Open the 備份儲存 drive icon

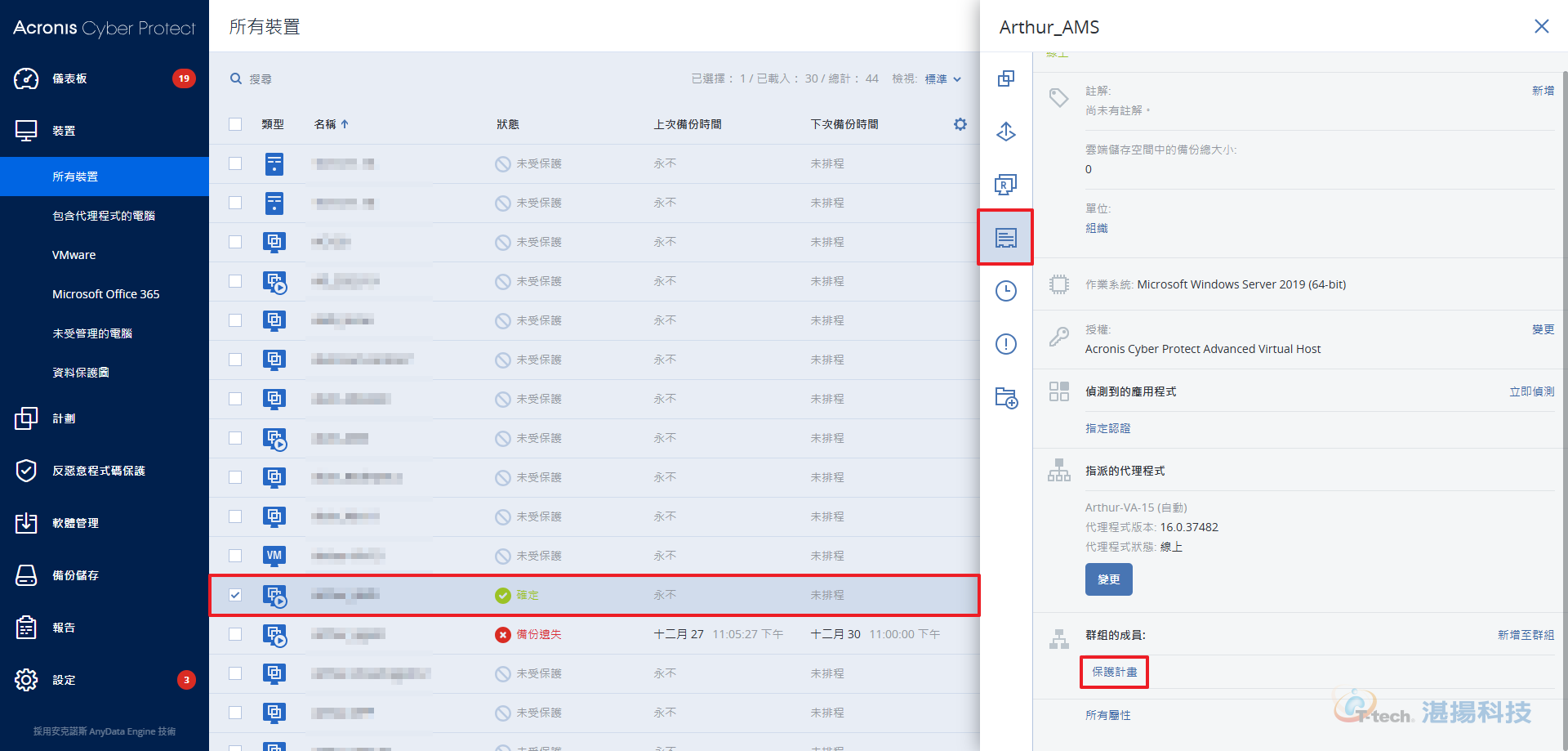(26, 575)
